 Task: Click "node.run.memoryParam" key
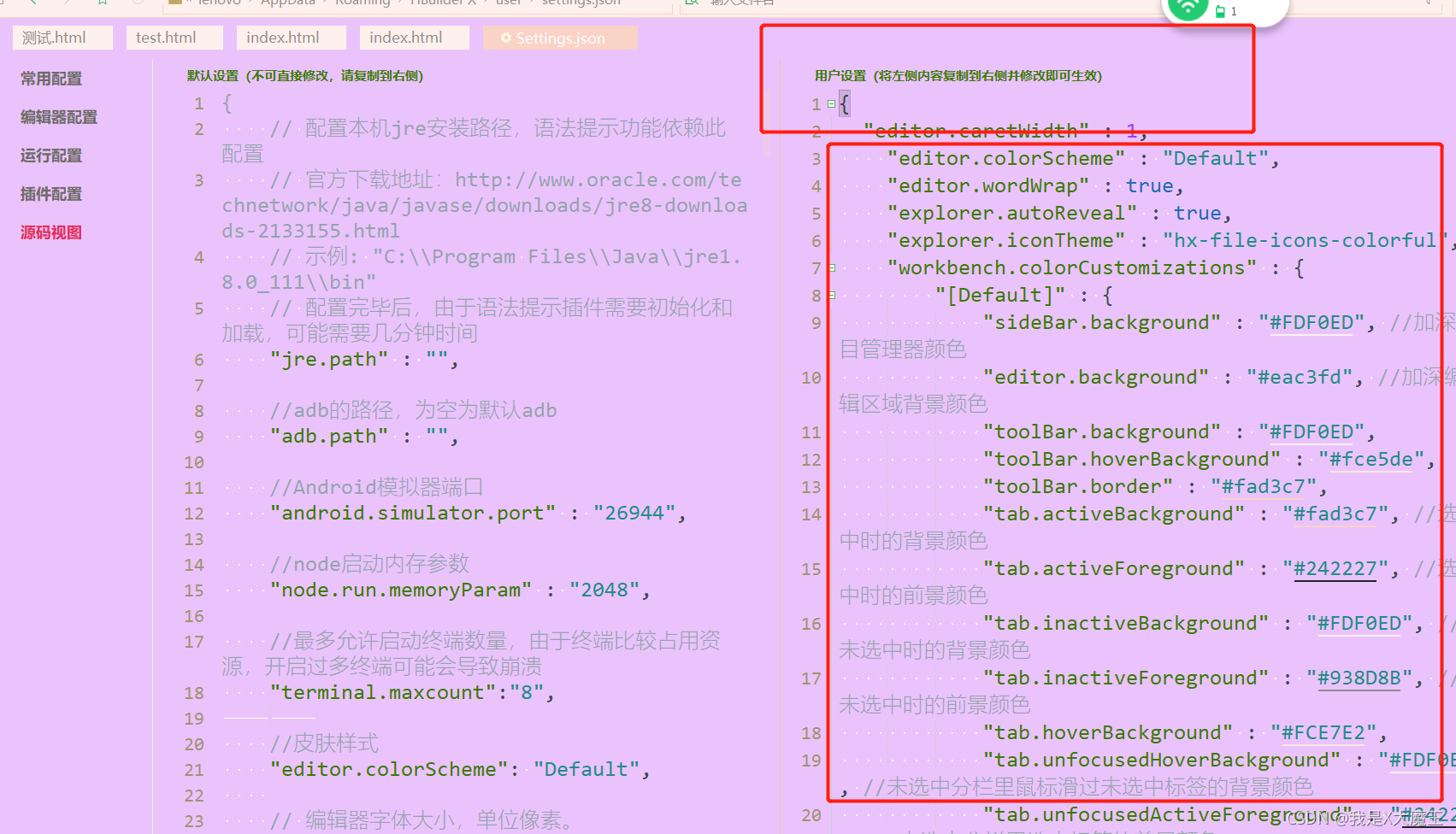point(401,590)
